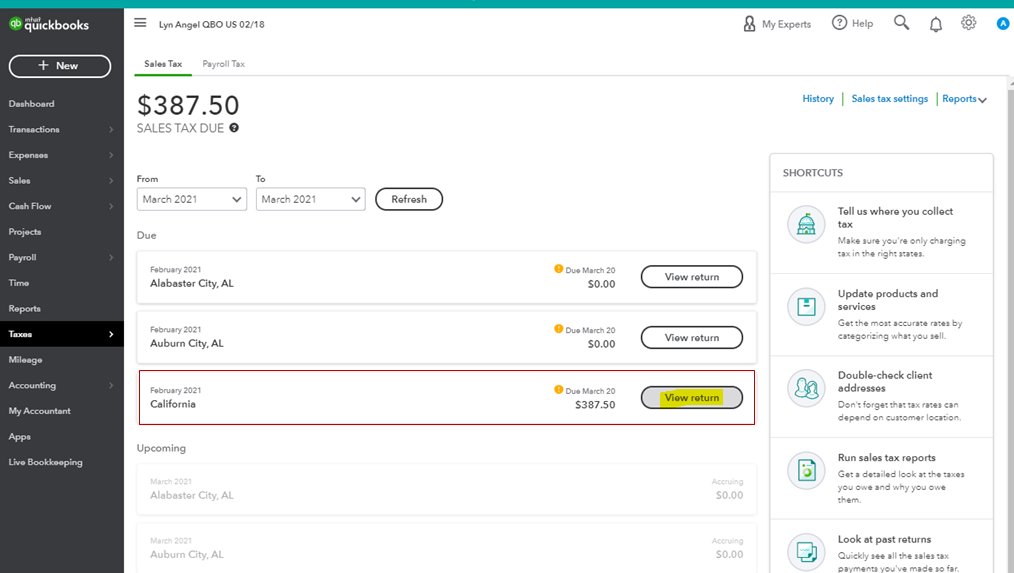Screen dimensions: 1014x573
Task: Open Mileage in the sidebar
Action: (25, 360)
